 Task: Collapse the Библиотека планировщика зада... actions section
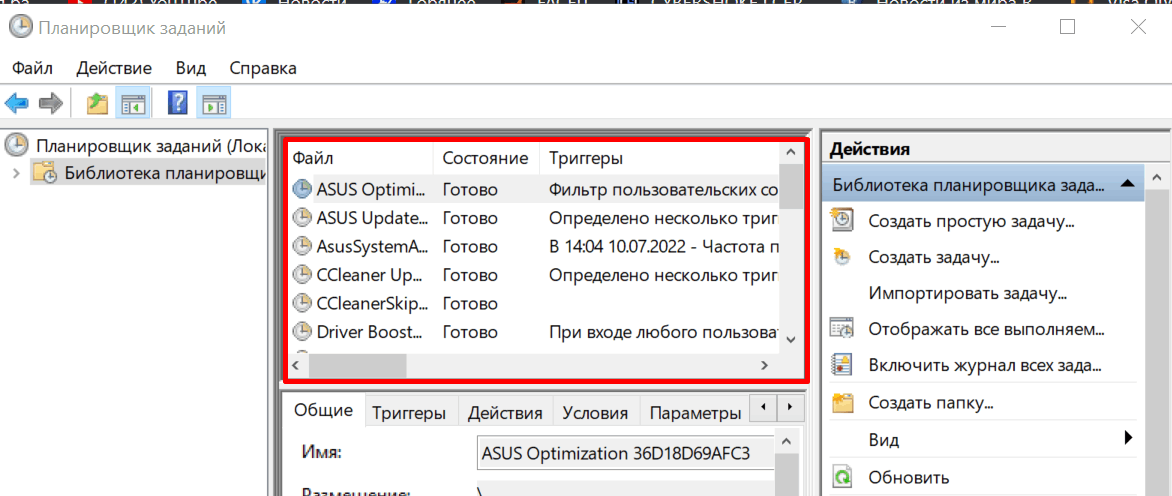coord(1129,184)
